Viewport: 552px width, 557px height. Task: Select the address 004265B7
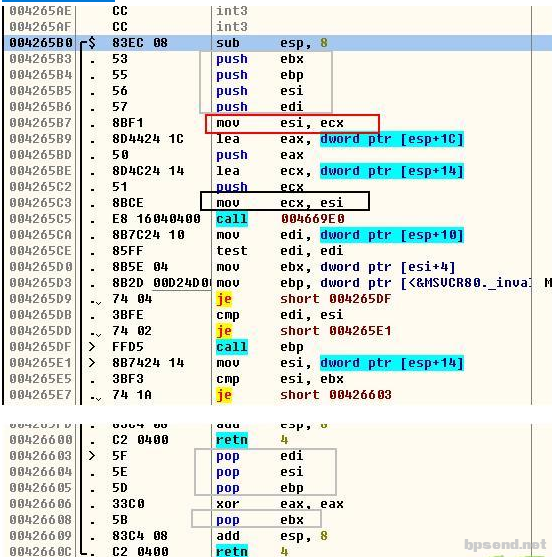(x=41, y=123)
